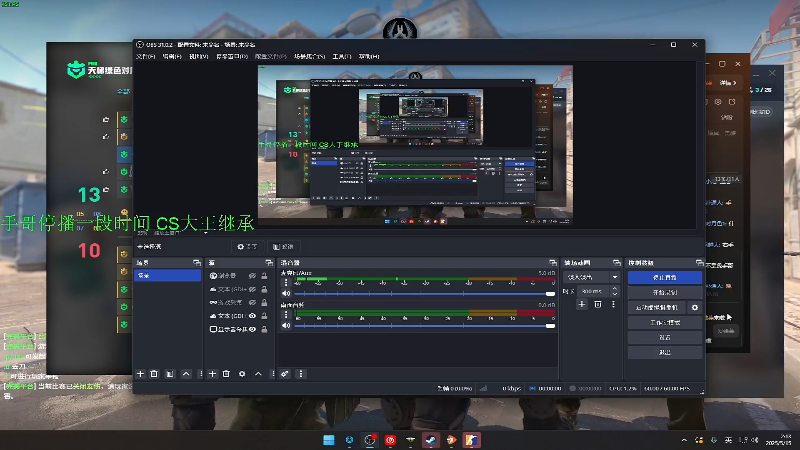Show the game capture source eye toggle
800x450 pixels.
point(252,303)
